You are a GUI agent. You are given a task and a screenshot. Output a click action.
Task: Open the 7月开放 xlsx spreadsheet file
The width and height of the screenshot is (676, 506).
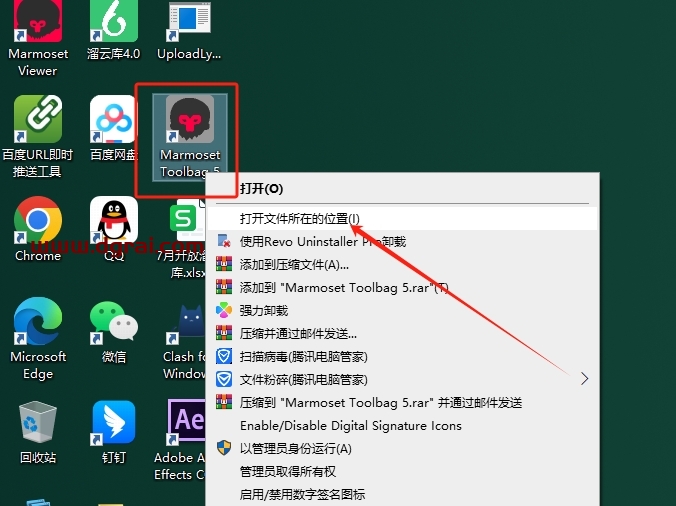pyautogui.click(x=184, y=238)
